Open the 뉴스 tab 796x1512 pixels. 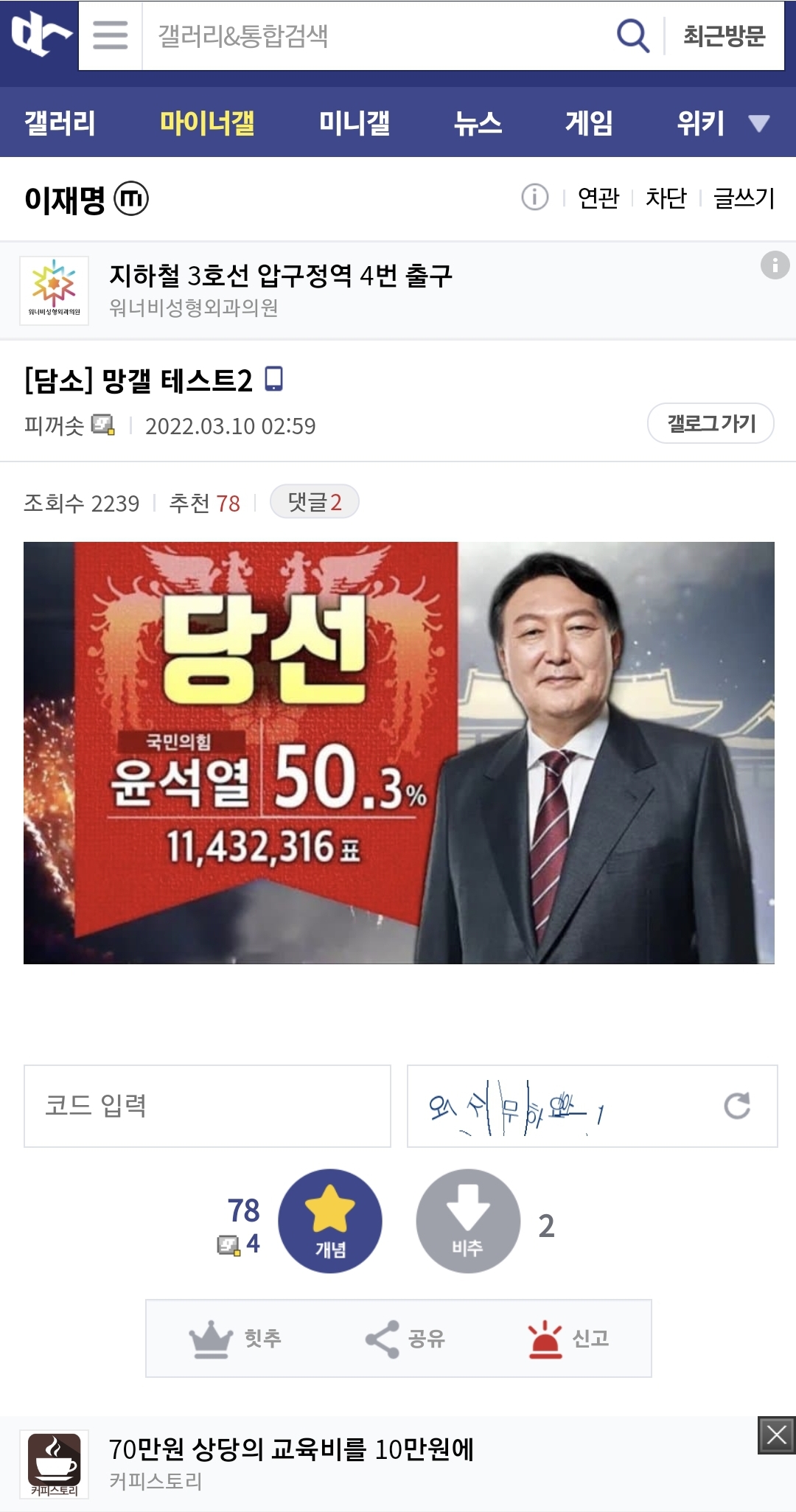coord(478,122)
